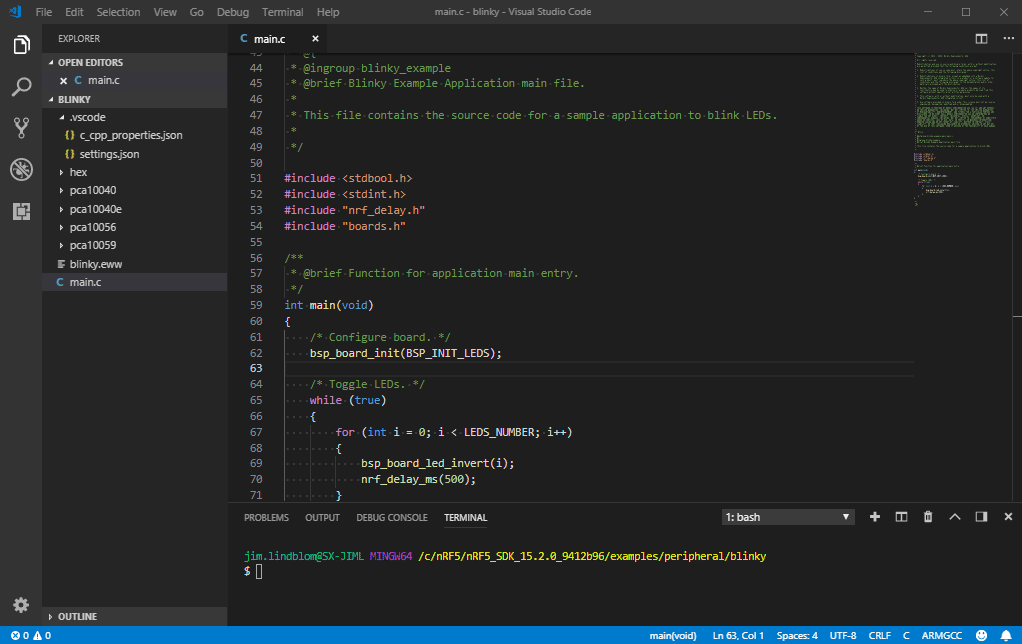
Task: Switch to the Output panel tab
Action: click(322, 518)
